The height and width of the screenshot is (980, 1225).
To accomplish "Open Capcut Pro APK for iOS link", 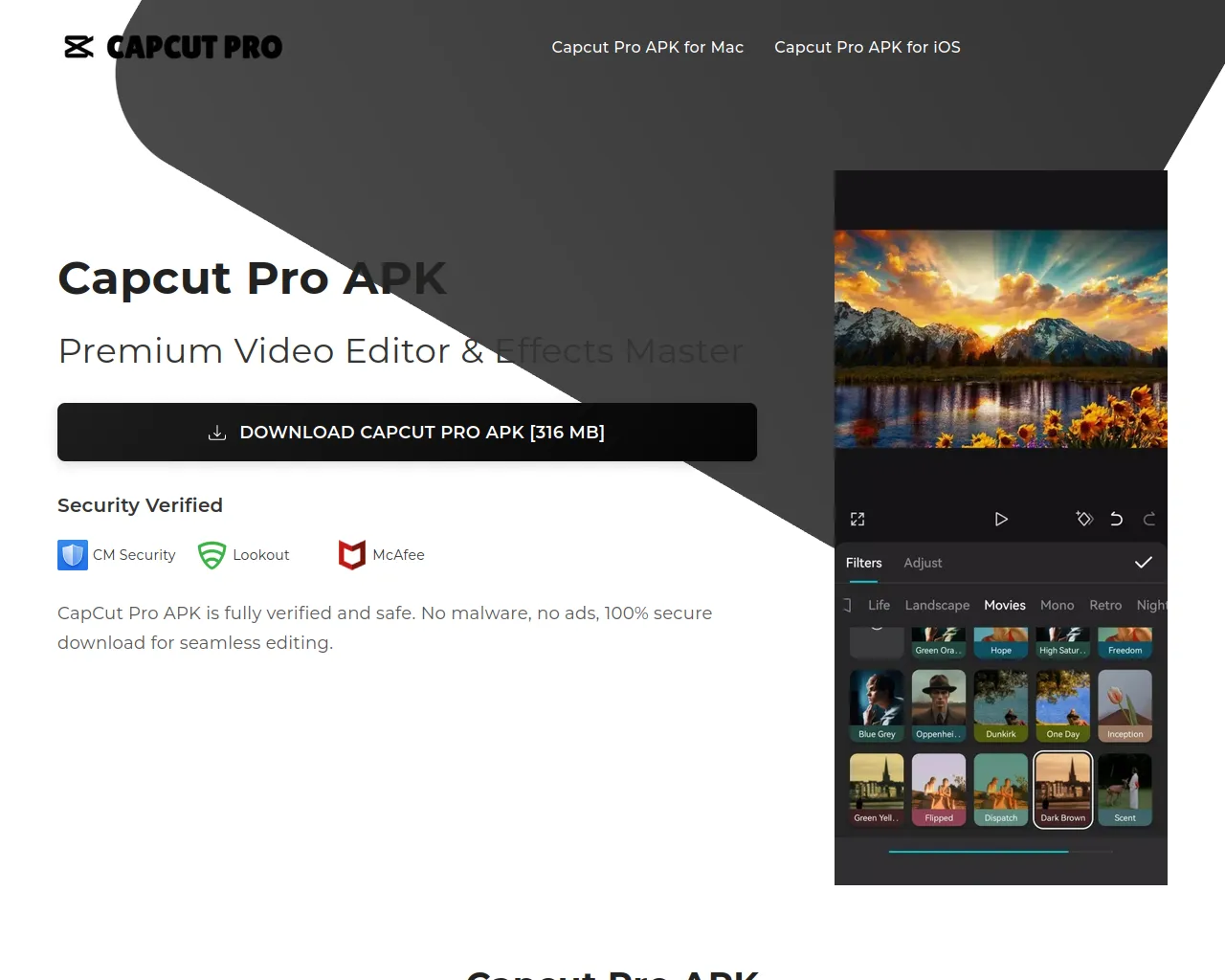I will (867, 47).
